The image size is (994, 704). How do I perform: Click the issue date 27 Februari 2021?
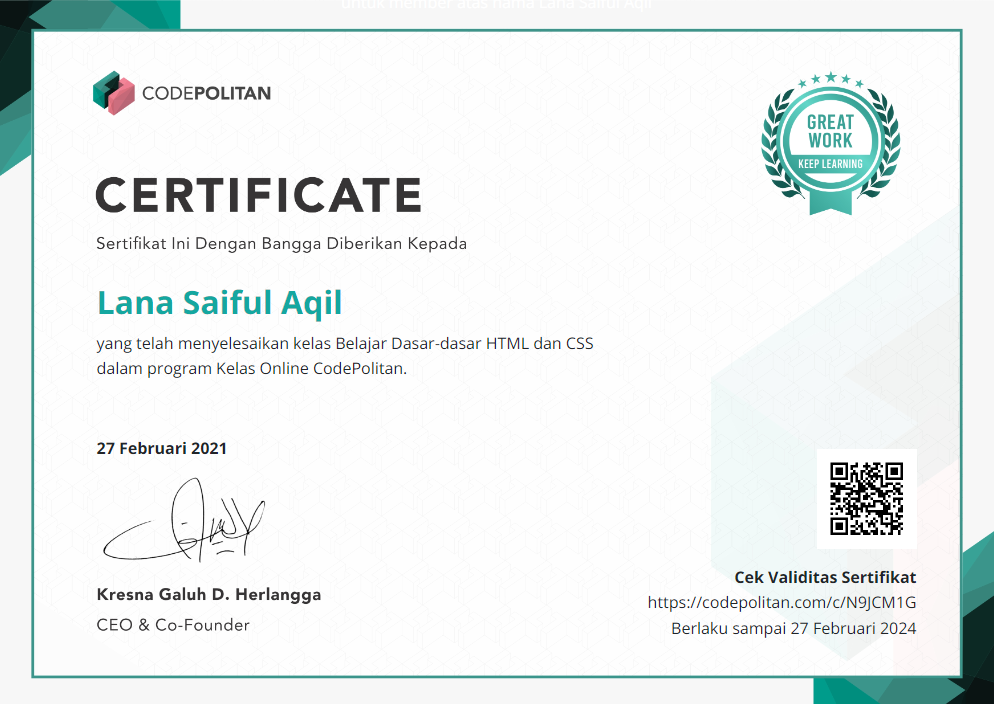(x=161, y=448)
